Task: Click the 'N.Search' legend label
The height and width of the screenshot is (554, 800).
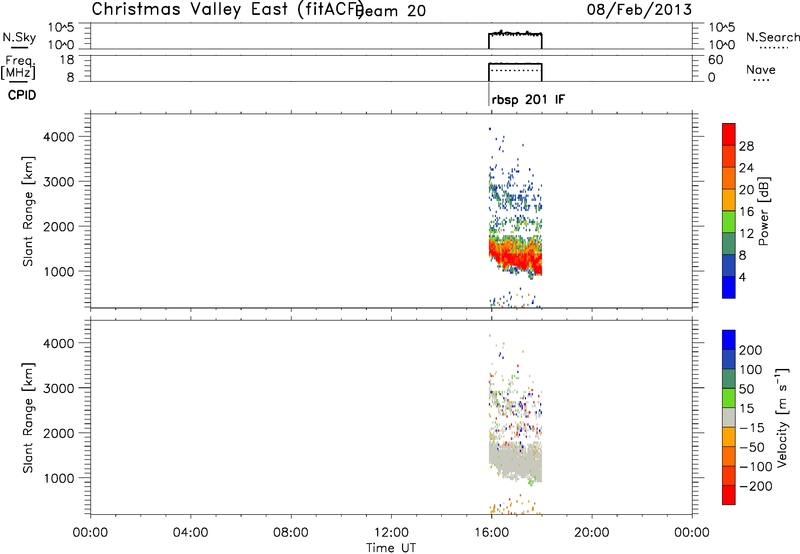Action: 772,37
